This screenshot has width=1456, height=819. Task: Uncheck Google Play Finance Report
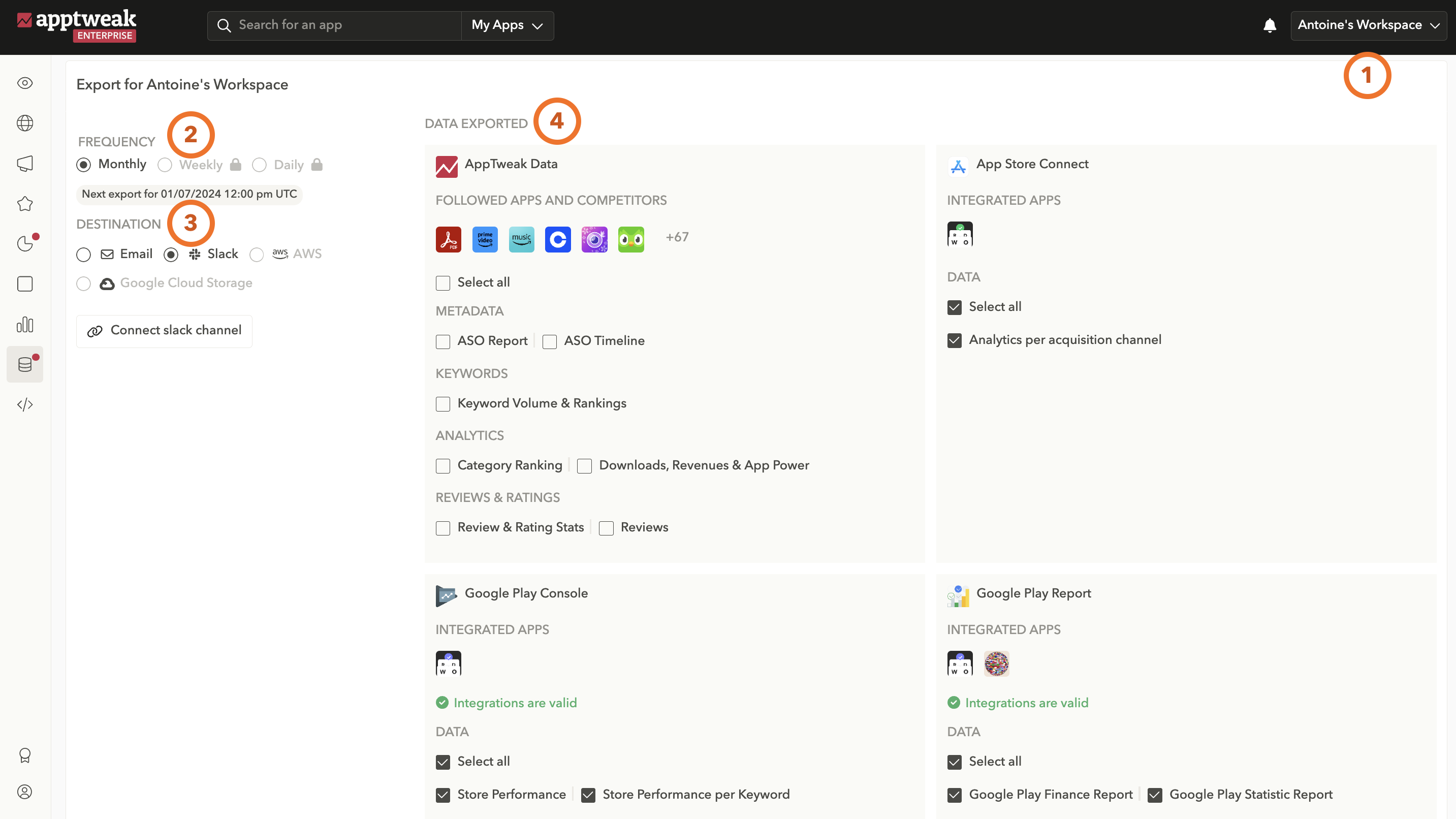coord(955,795)
